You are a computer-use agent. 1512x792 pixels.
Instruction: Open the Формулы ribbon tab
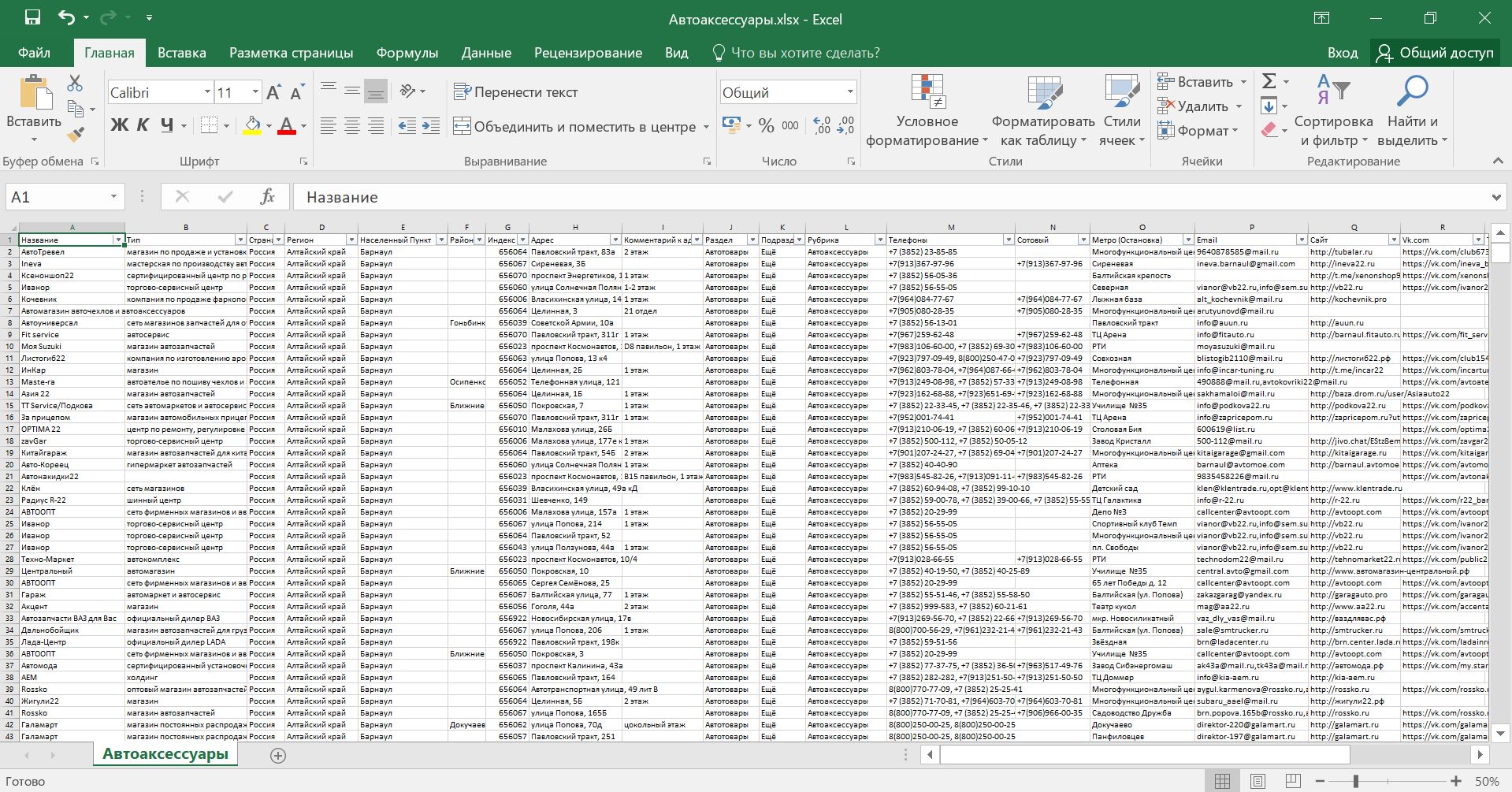click(x=407, y=53)
